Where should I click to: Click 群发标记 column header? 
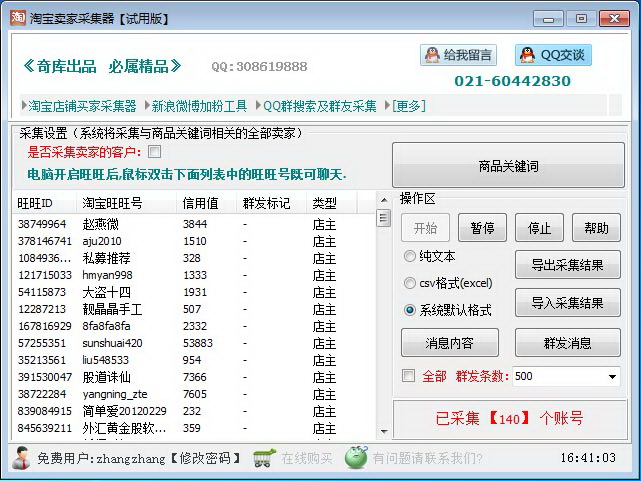point(271,203)
